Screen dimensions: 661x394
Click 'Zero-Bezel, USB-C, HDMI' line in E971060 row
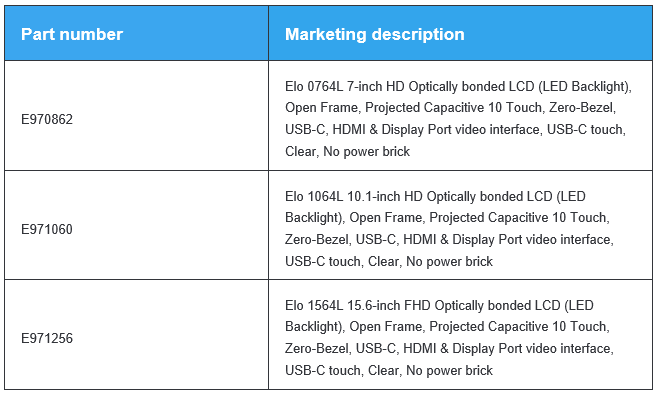(x=449, y=239)
